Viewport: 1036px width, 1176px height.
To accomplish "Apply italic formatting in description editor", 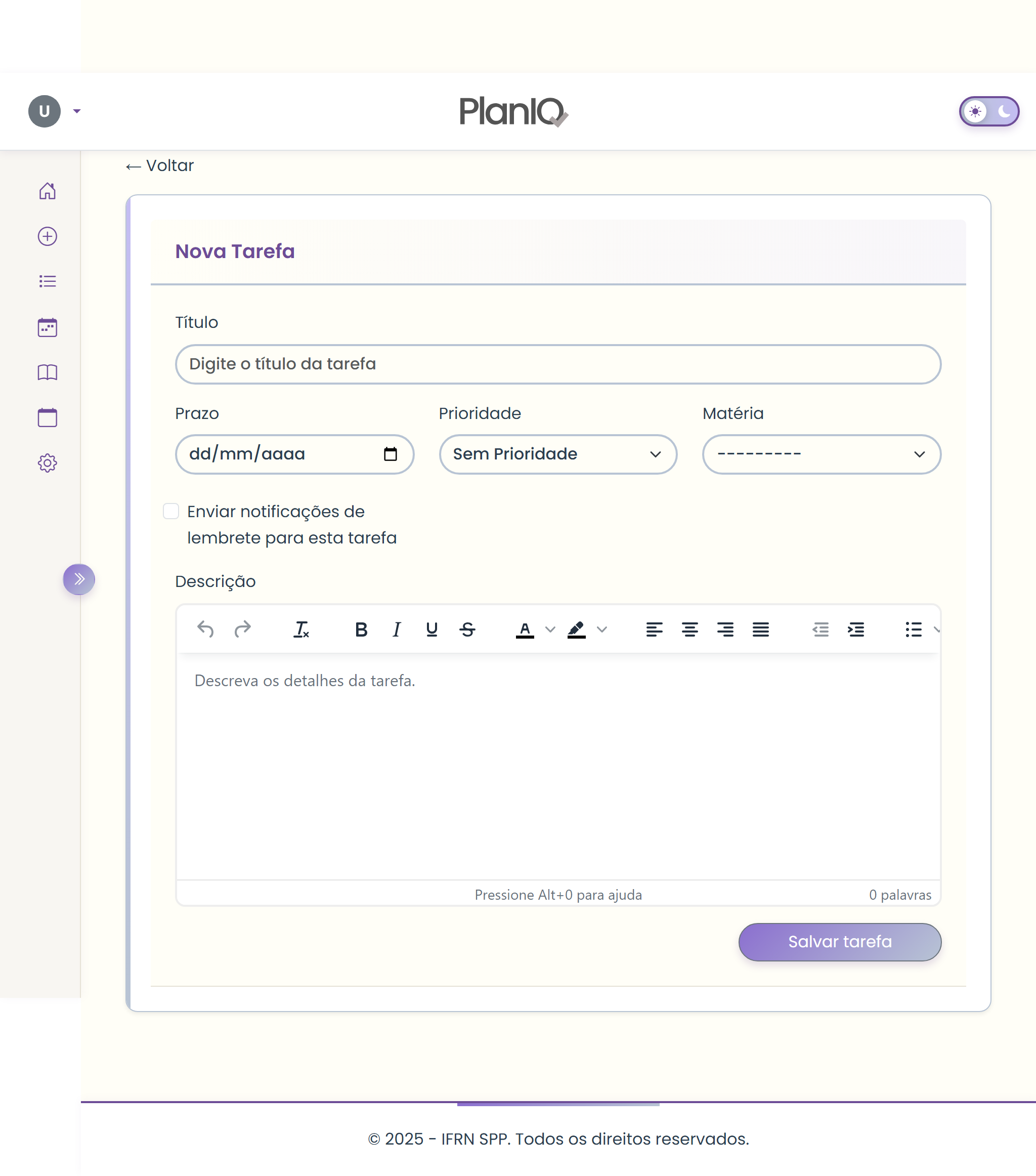I will click(396, 630).
